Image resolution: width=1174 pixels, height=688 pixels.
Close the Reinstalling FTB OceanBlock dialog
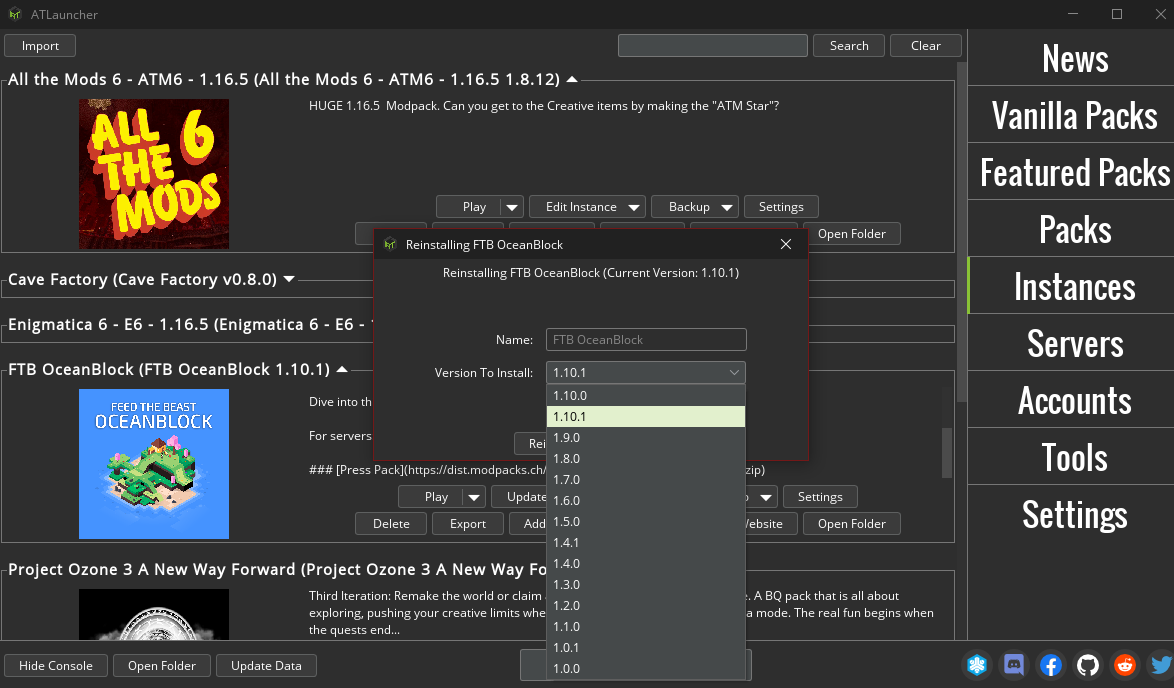[785, 244]
